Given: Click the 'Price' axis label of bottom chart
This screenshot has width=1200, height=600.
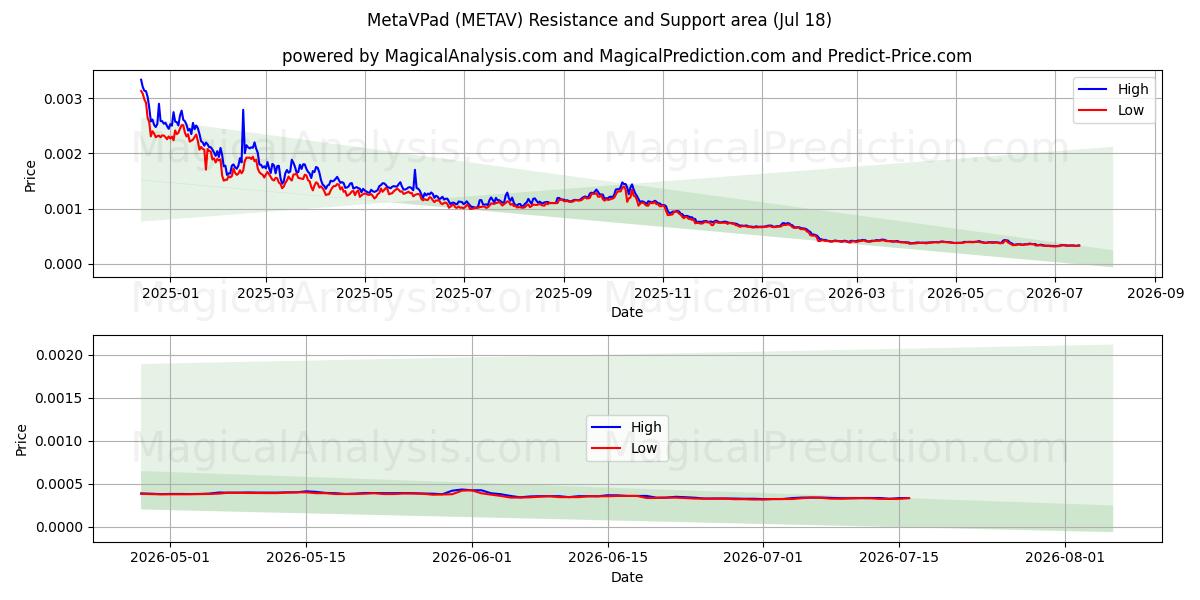Looking at the screenshot, I should tap(22, 440).
